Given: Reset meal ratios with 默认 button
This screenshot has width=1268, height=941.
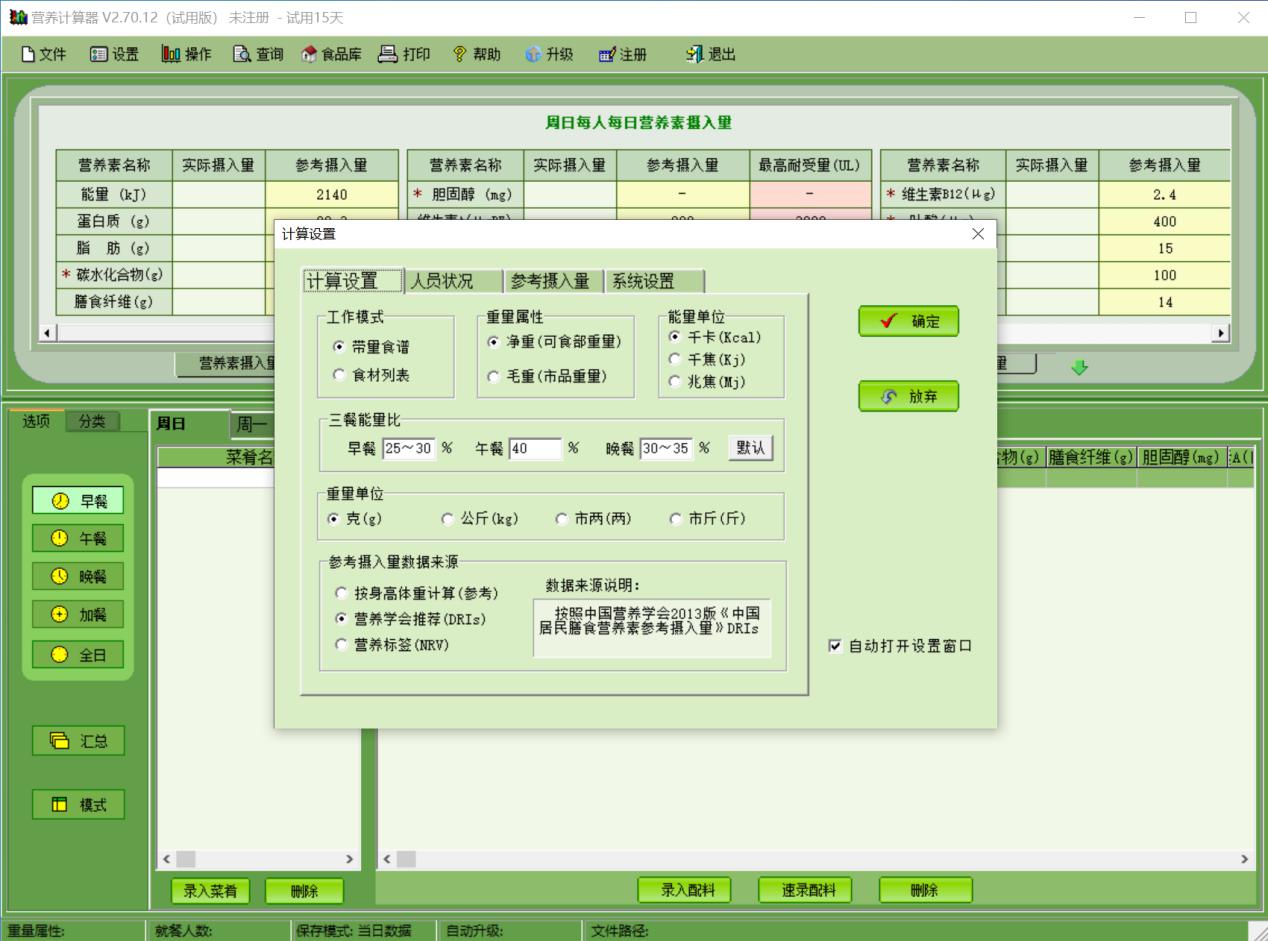Looking at the screenshot, I should tap(750, 449).
